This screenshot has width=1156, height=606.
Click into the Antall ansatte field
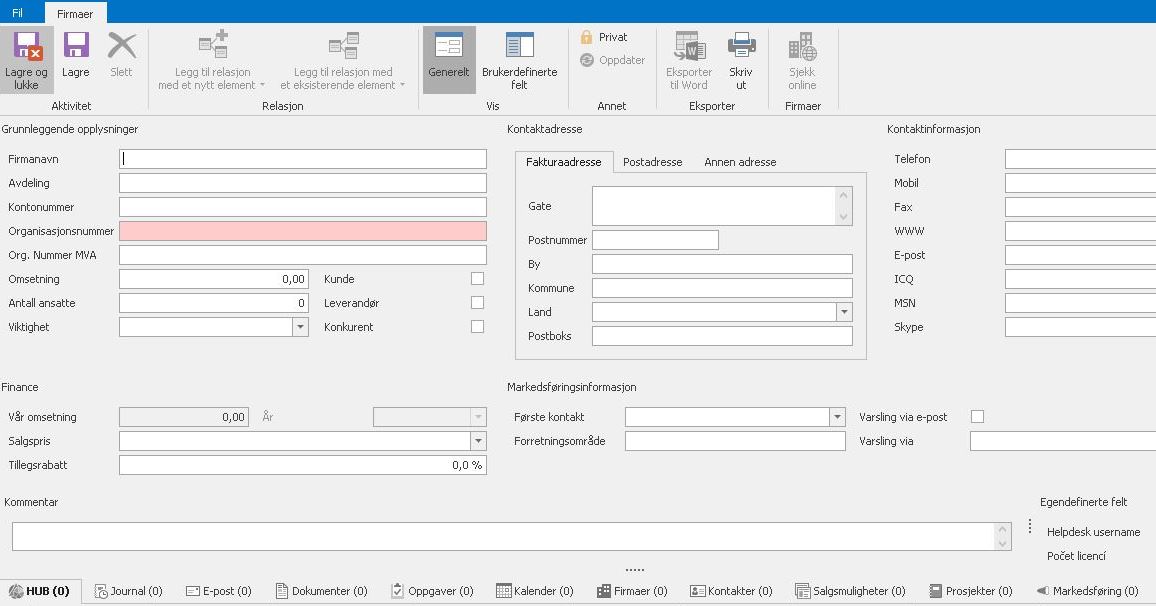tap(214, 303)
